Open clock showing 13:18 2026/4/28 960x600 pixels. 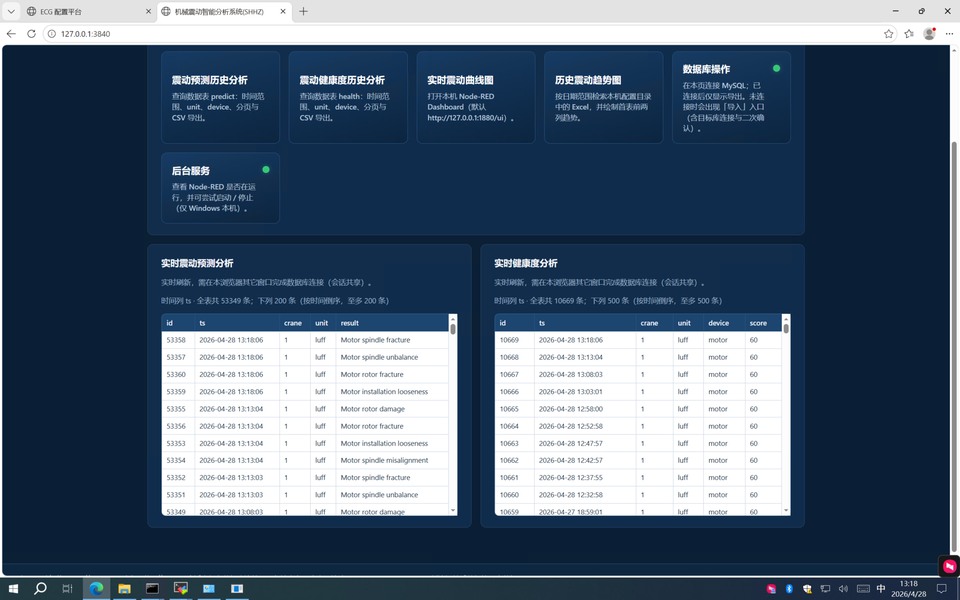[909, 588]
